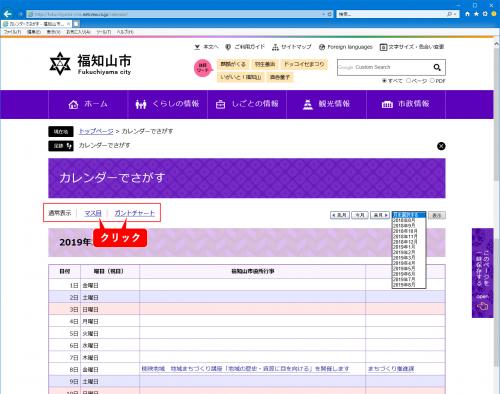
Task: Click the ツール menu
Action: point(104,32)
